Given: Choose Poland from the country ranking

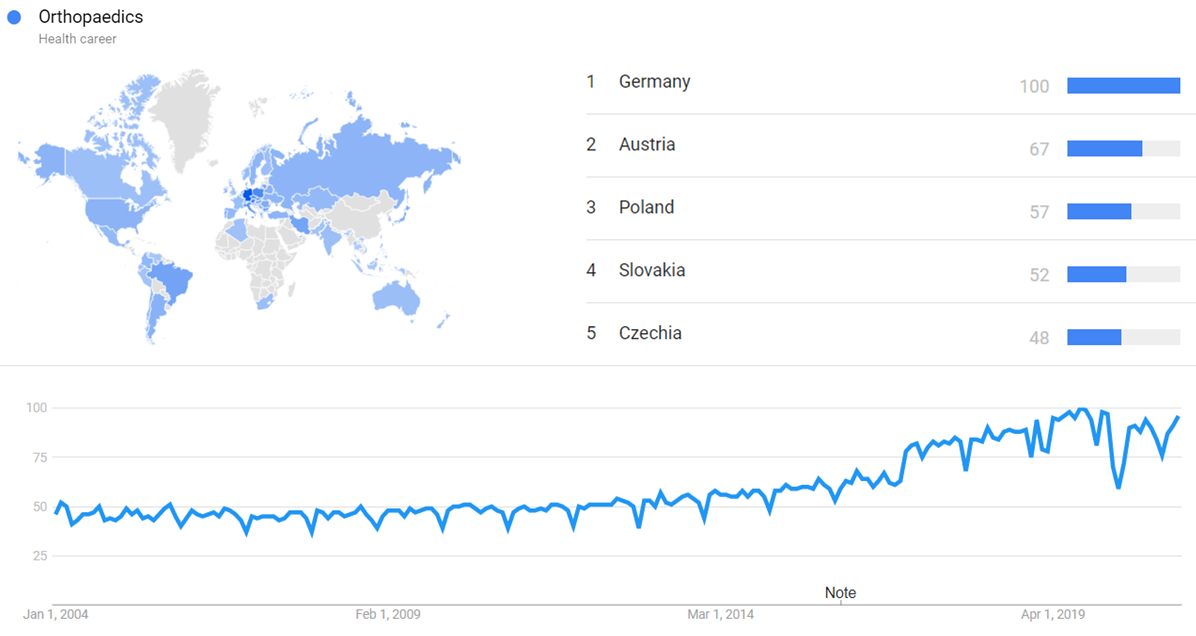Looking at the screenshot, I should pyautogui.click(x=646, y=208).
